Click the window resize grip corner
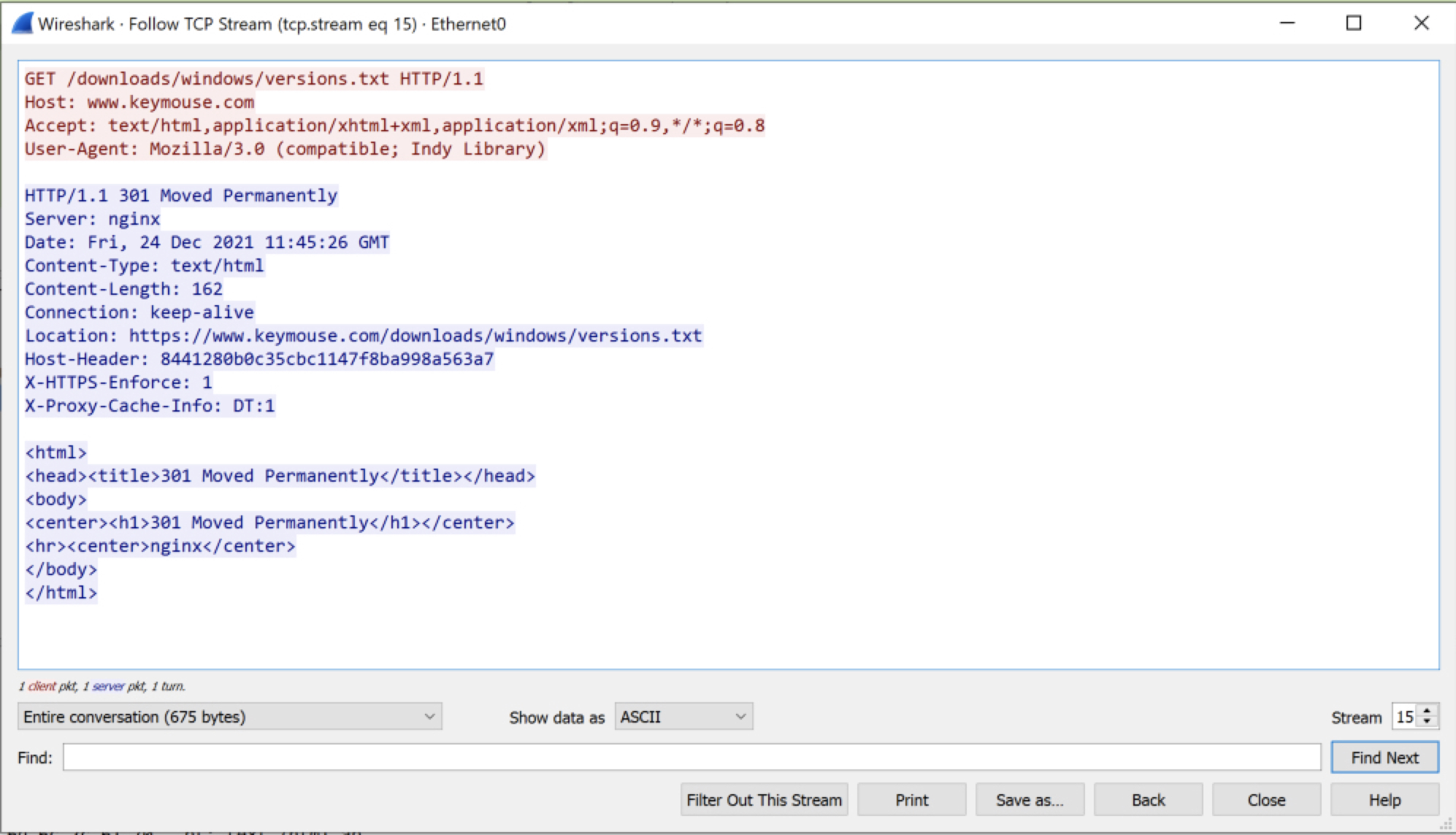 point(1446,826)
